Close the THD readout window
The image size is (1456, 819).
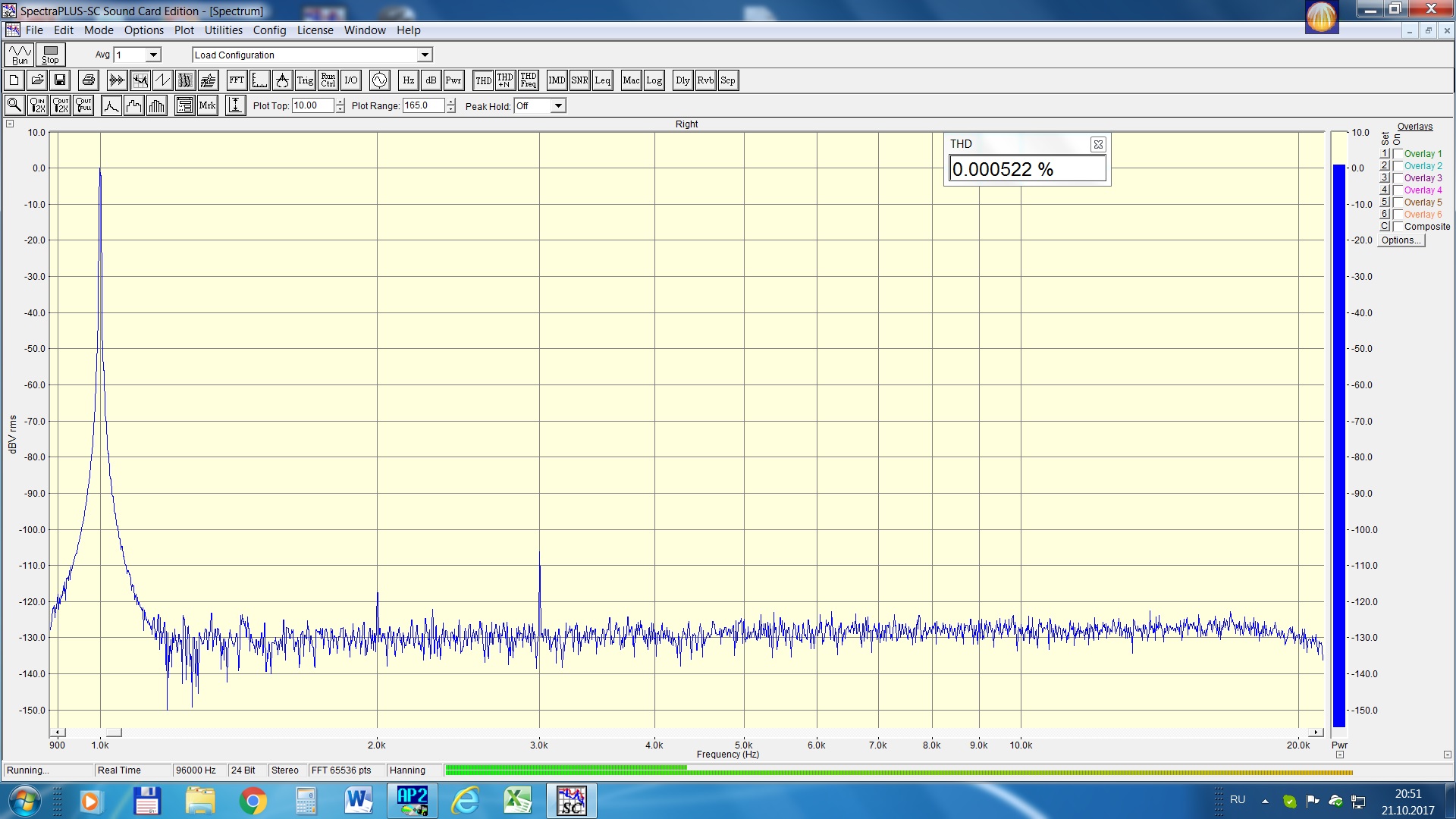[x=1097, y=145]
